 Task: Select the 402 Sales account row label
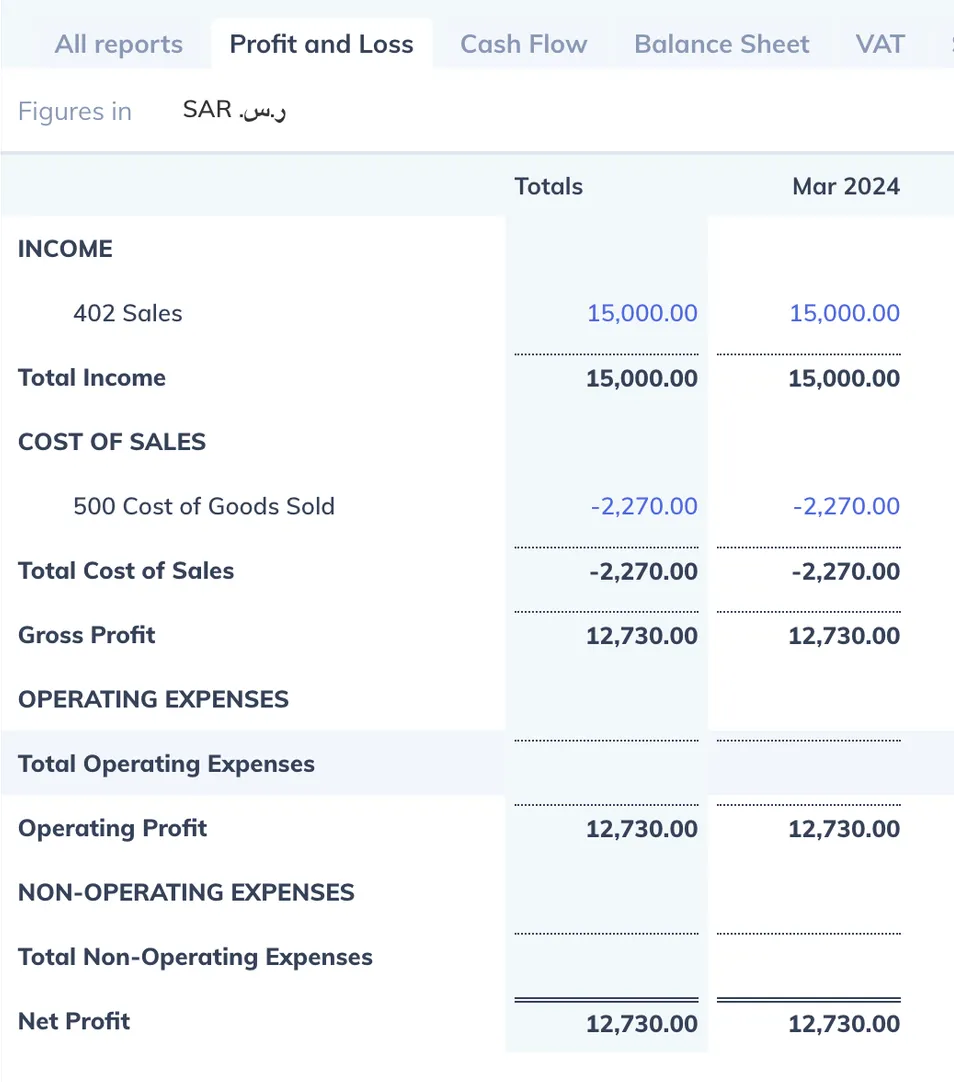[x=128, y=314]
